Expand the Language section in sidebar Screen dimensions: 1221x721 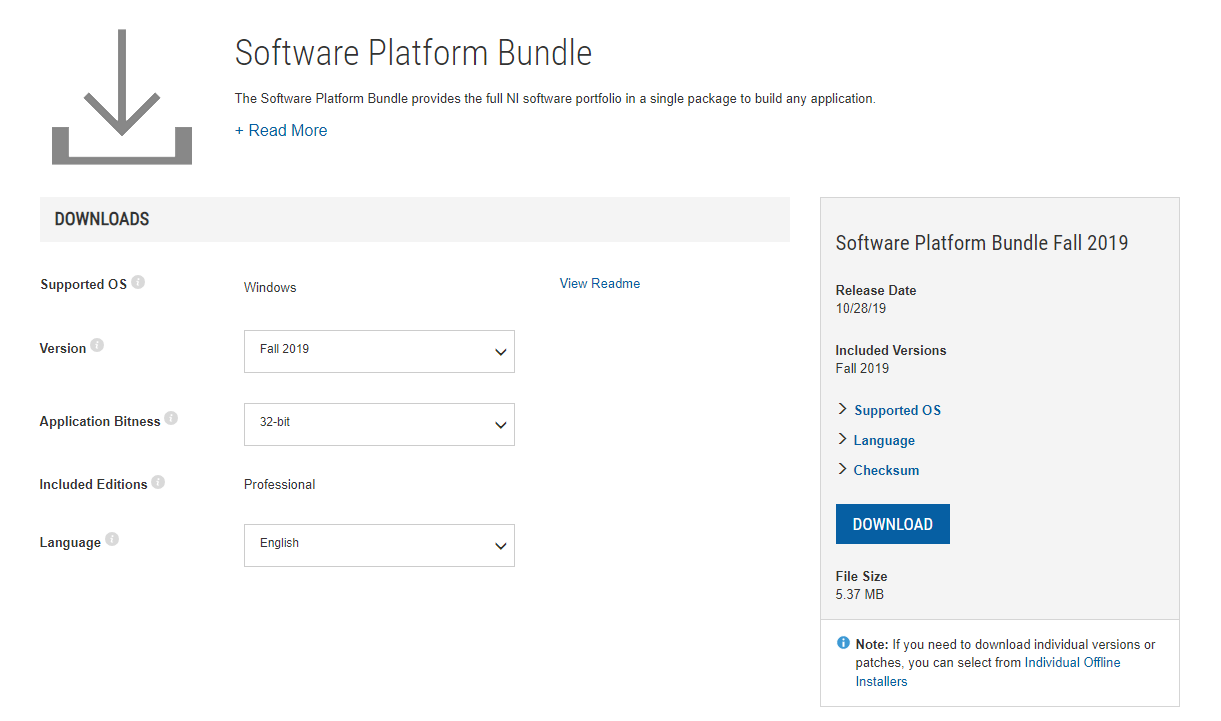883,440
